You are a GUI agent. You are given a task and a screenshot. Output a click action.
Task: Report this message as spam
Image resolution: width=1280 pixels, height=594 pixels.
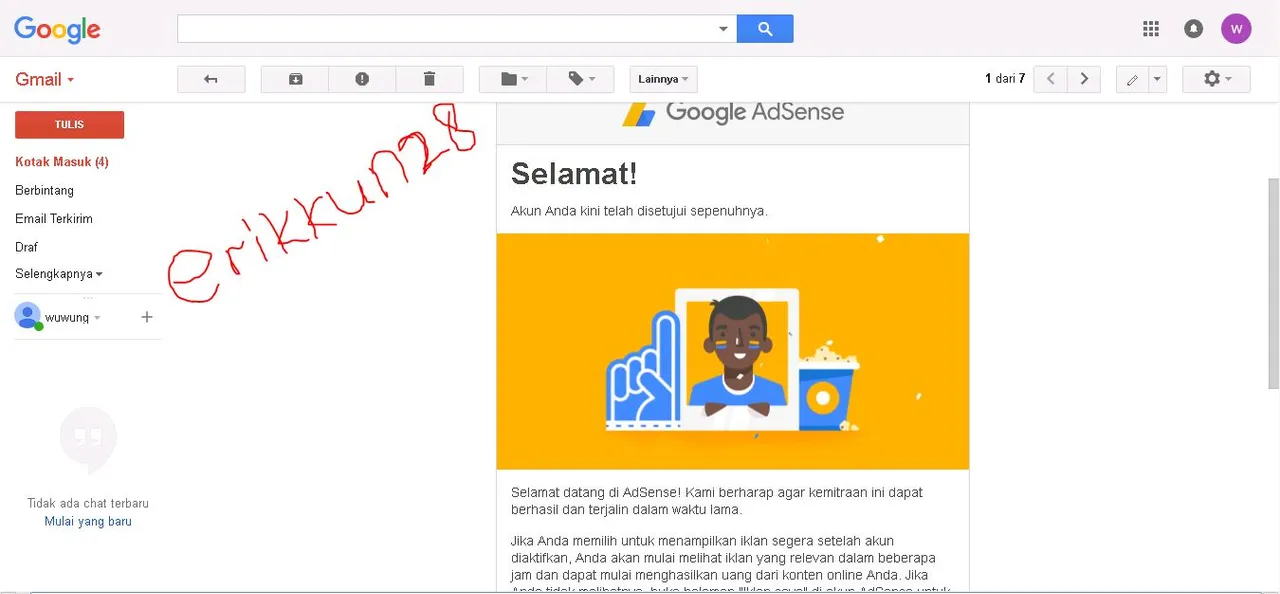click(362, 79)
